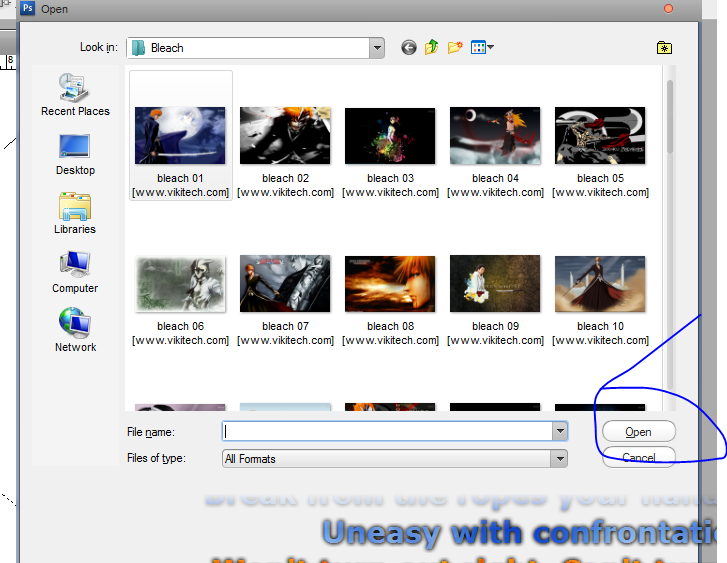Create a new folder

coord(455,47)
